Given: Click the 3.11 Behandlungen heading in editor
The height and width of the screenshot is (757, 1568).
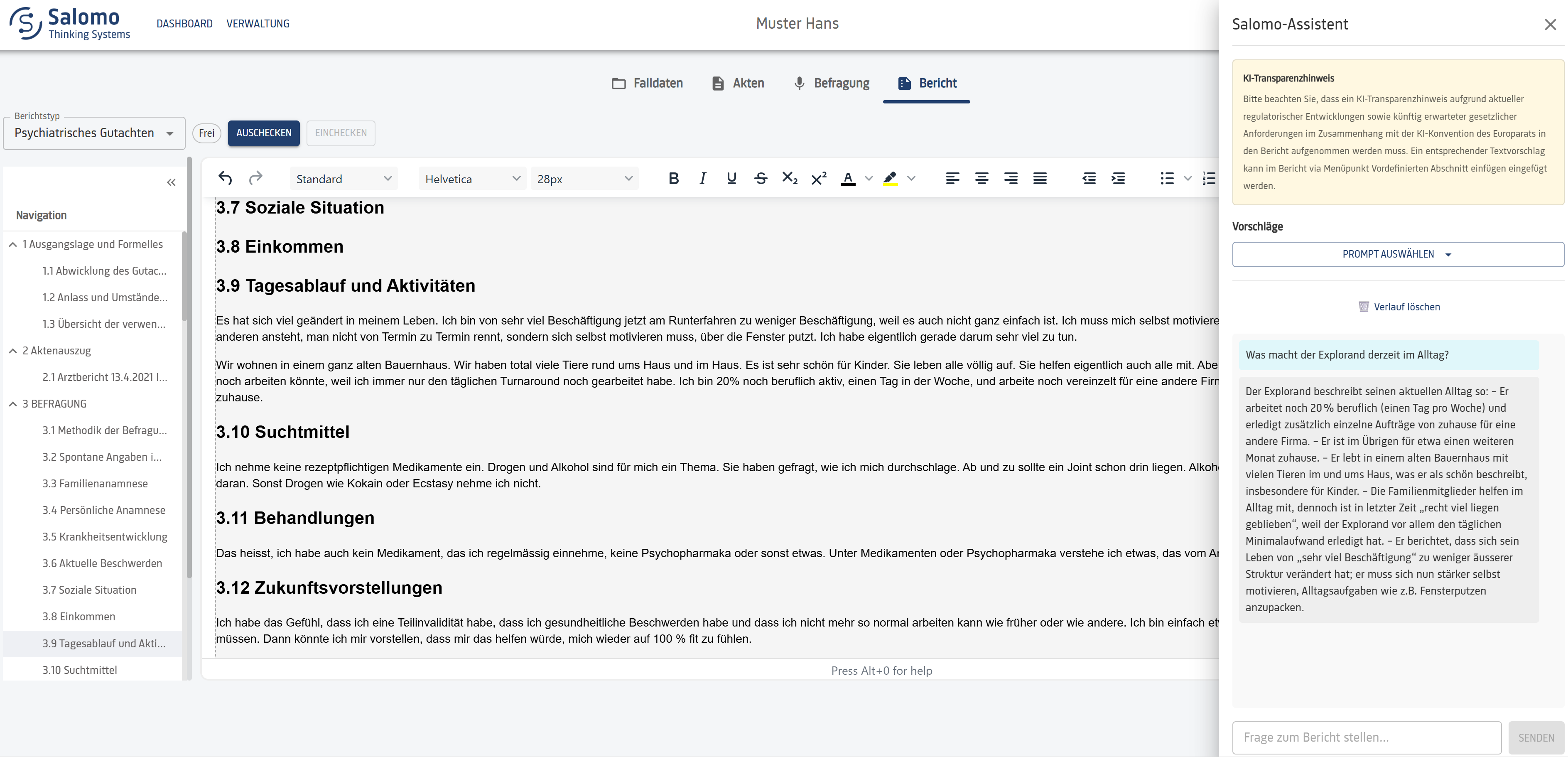Looking at the screenshot, I should [295, 518].
